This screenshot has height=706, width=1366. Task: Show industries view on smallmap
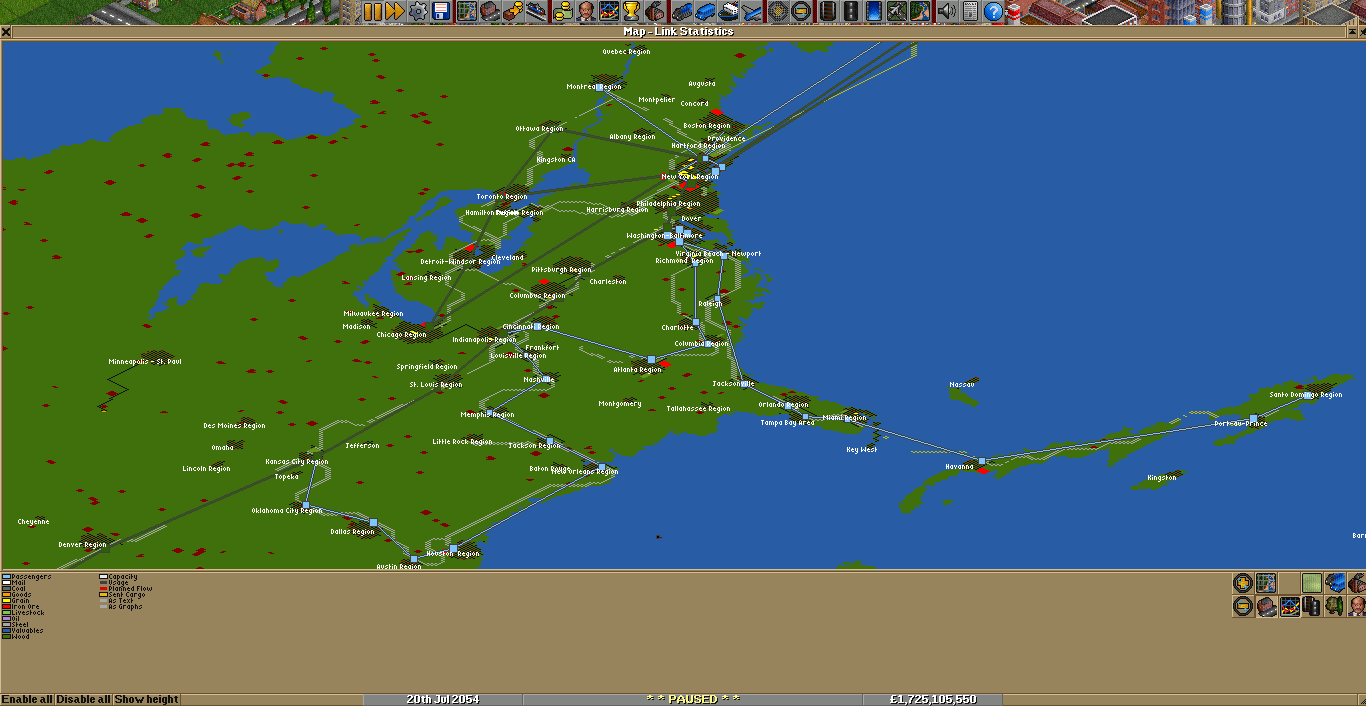tap(1357, 583)
